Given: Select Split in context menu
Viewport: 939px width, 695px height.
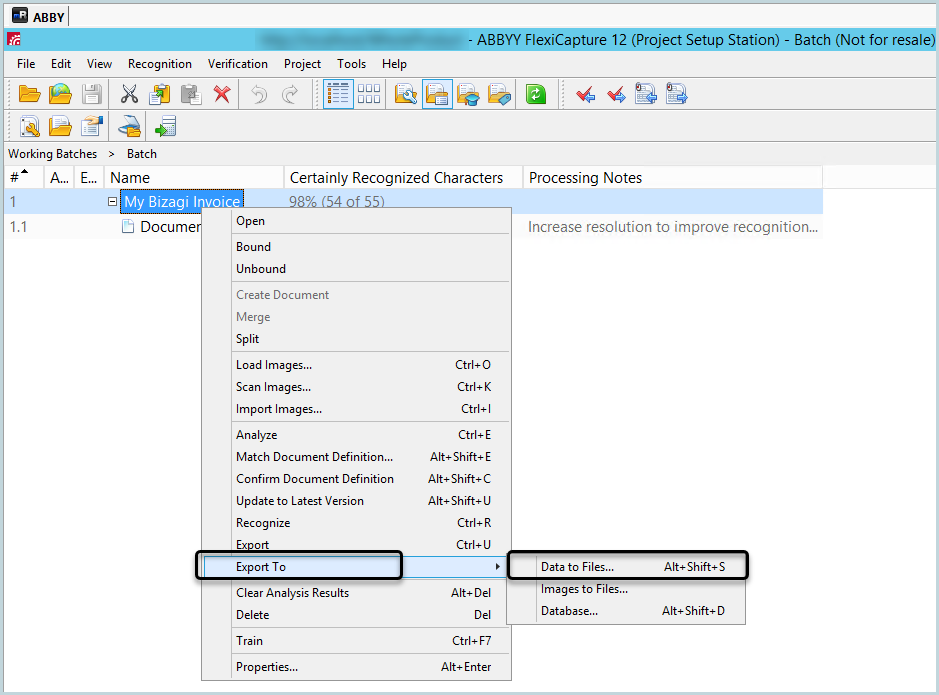Looking at the screenshot, I should click(x=356, y=339).
